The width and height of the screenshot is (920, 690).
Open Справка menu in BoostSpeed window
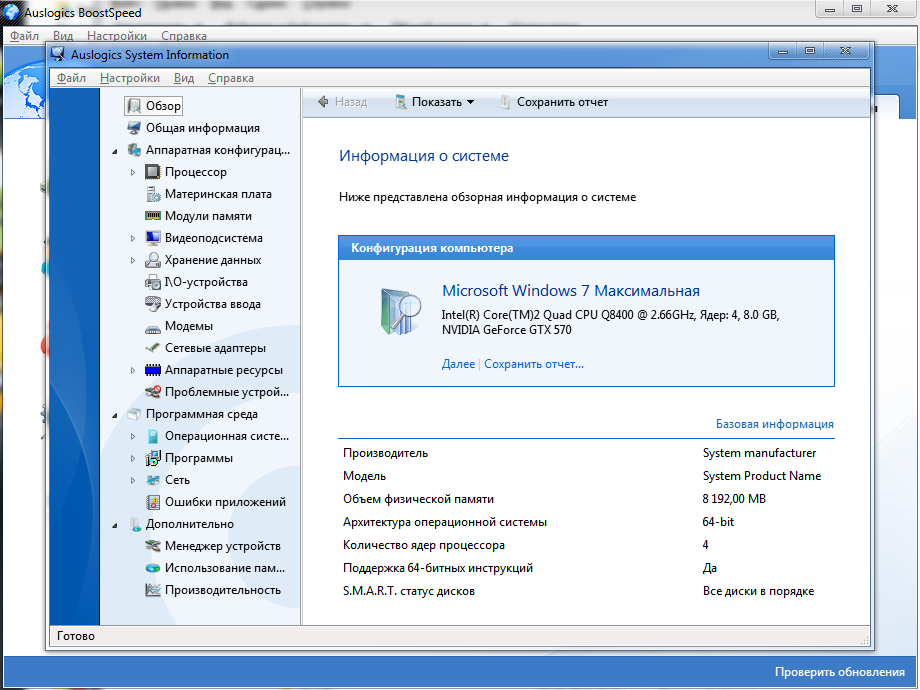(x=184, y=36)
